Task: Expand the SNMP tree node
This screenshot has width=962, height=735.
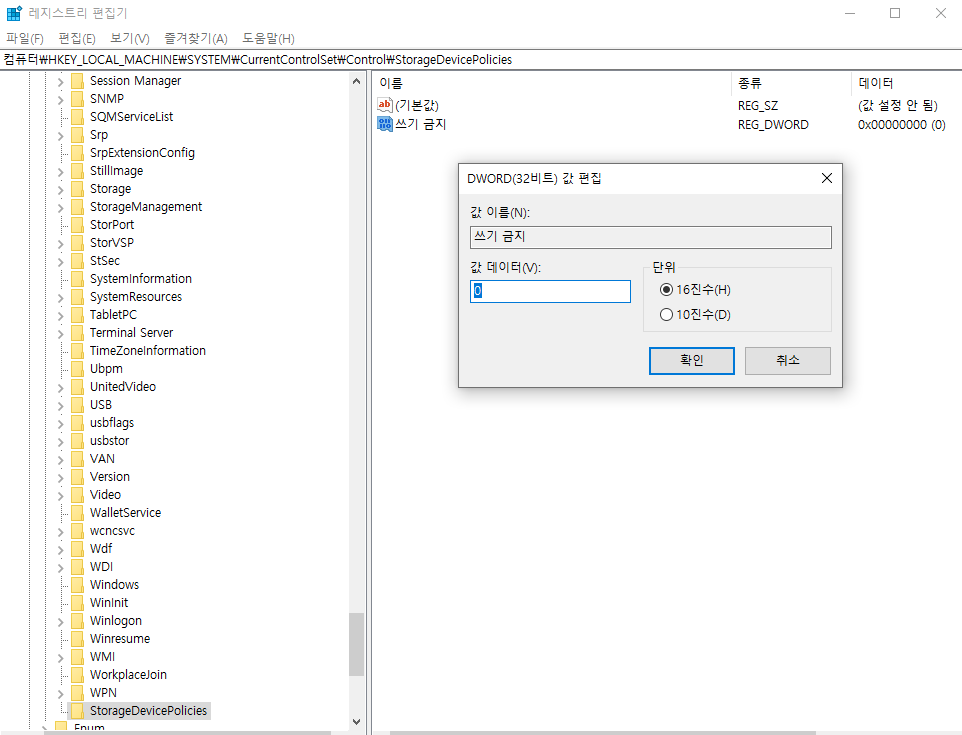Action: pyautogui.click(x=60, y=99)
